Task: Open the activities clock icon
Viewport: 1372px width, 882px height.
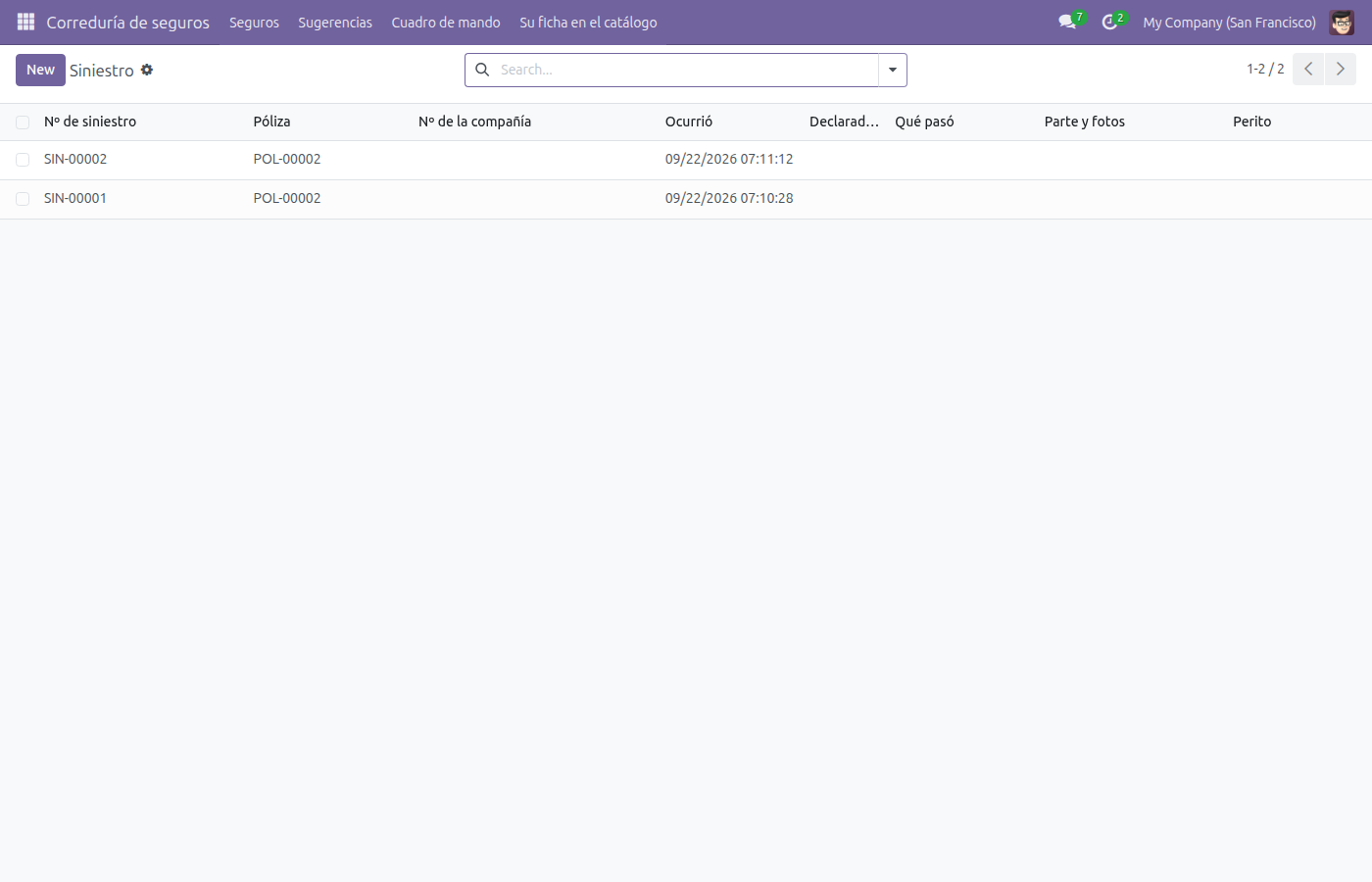Action: point(1110,22)
